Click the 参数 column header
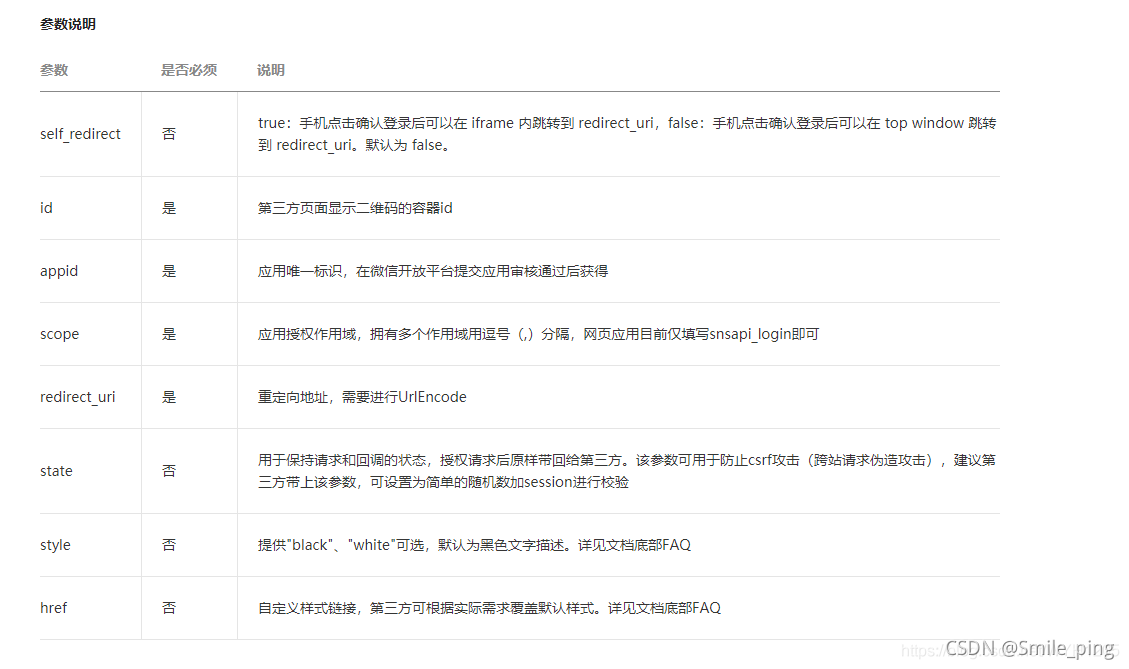 54,71
